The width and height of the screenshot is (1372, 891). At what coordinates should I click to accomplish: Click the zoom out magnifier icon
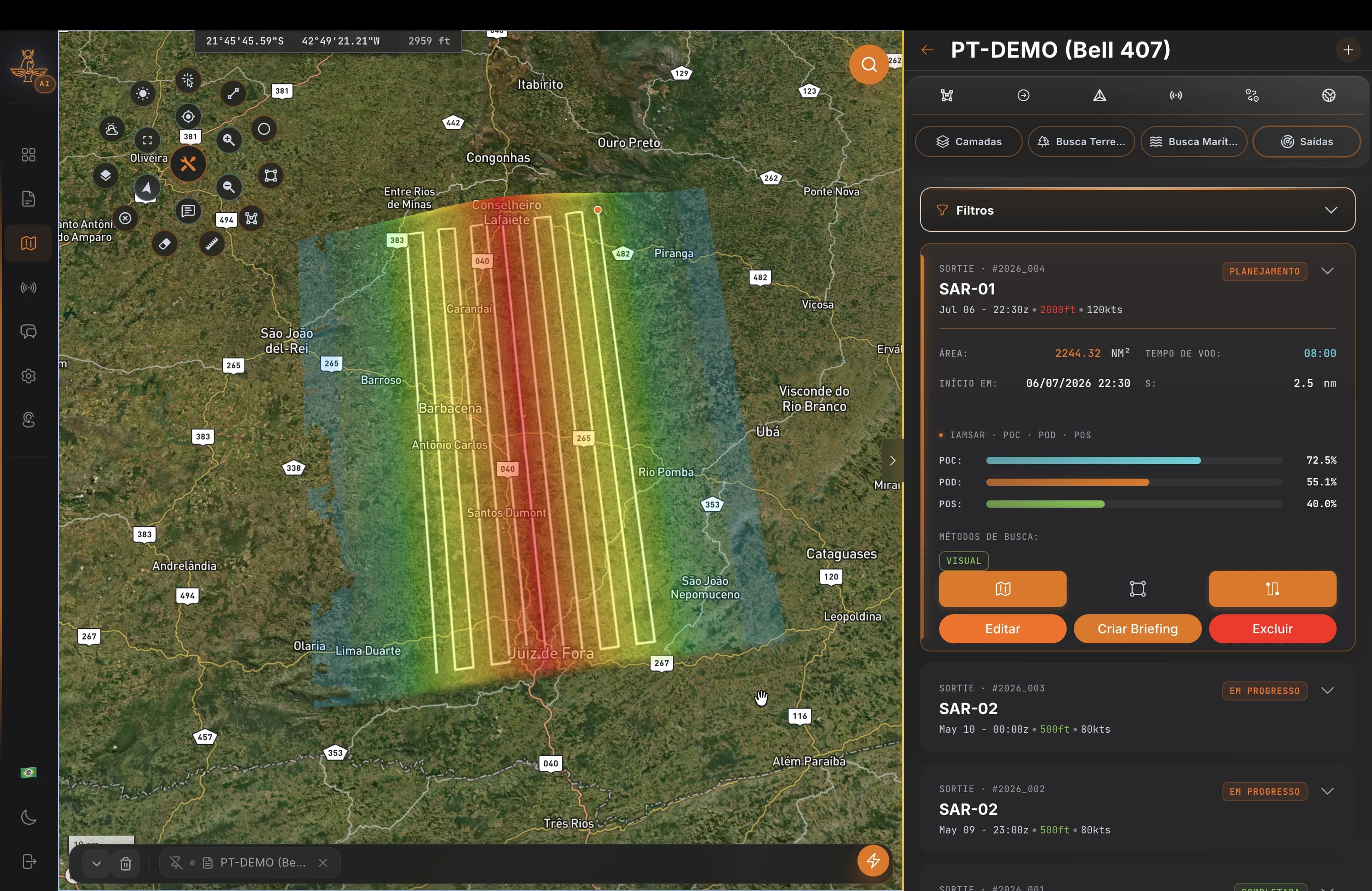(x=229, y=187)
